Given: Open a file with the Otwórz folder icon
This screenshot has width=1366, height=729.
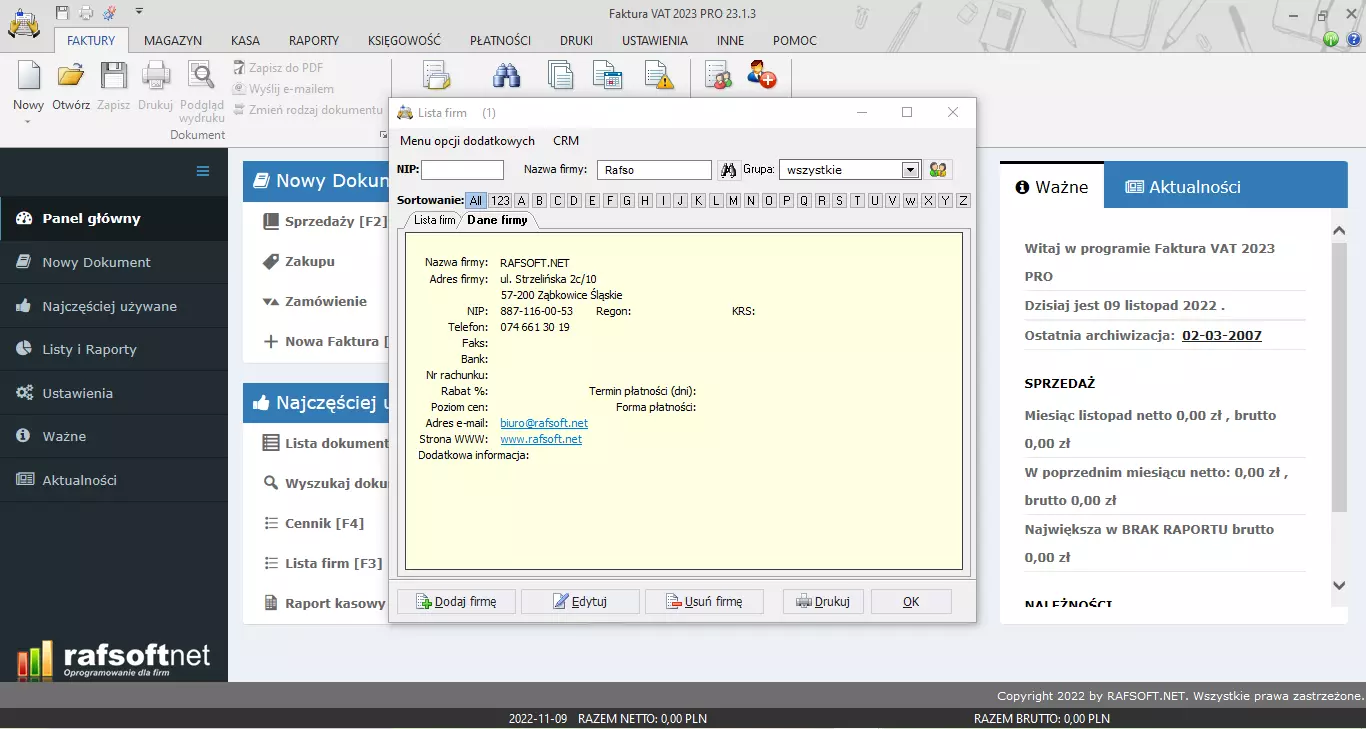Looking at the screenshot, I should click(x=71, y=76).
